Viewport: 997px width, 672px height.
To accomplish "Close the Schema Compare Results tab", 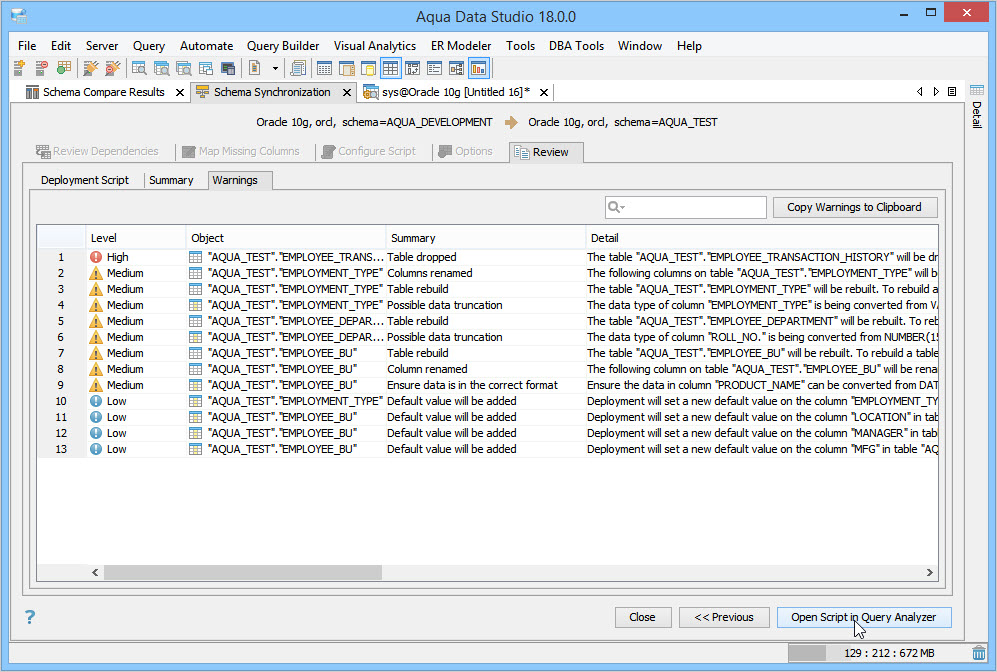I will (180, 92).
